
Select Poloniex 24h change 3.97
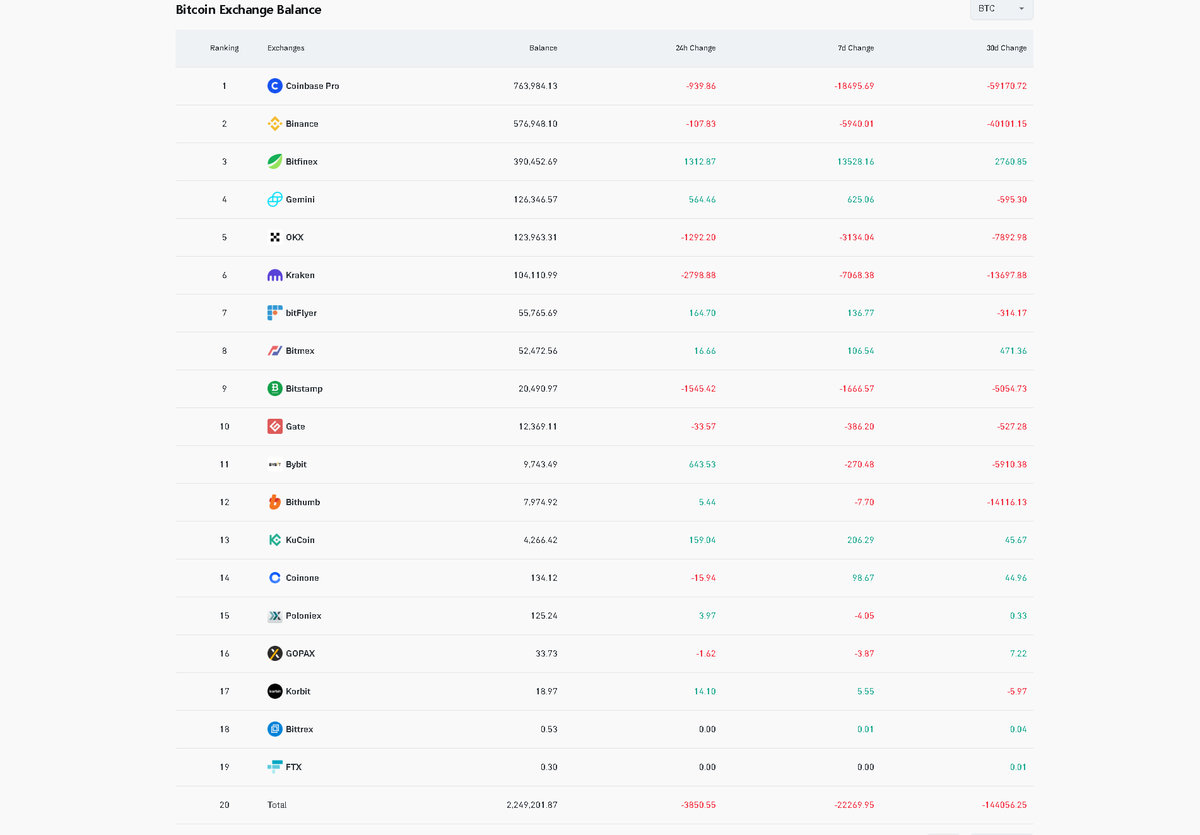707,616
